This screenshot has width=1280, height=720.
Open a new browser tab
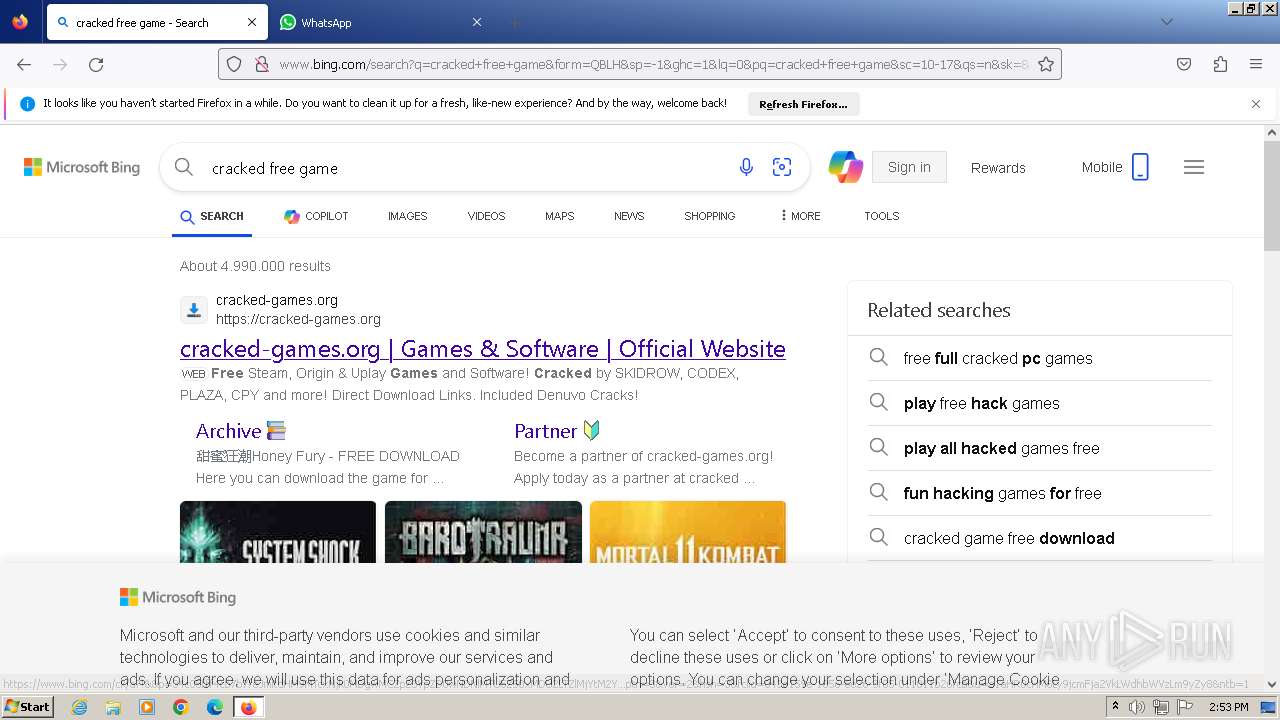(x=514, y=22)
